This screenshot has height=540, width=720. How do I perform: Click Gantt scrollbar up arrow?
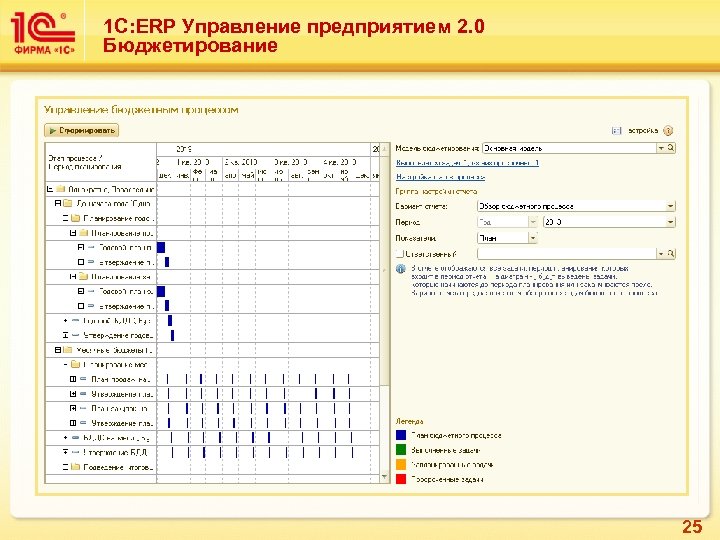pos(385,148)
